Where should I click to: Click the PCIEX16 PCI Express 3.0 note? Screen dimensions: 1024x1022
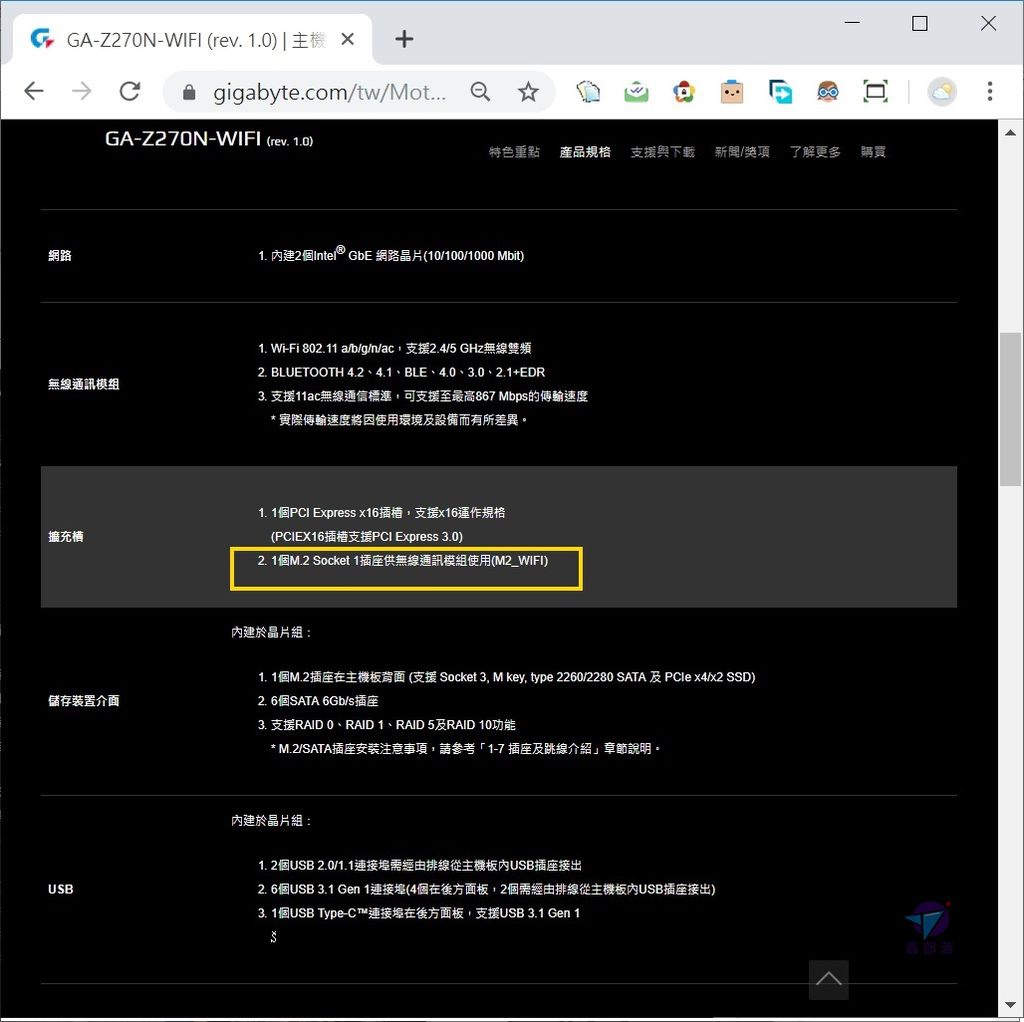tap(366, 536)
